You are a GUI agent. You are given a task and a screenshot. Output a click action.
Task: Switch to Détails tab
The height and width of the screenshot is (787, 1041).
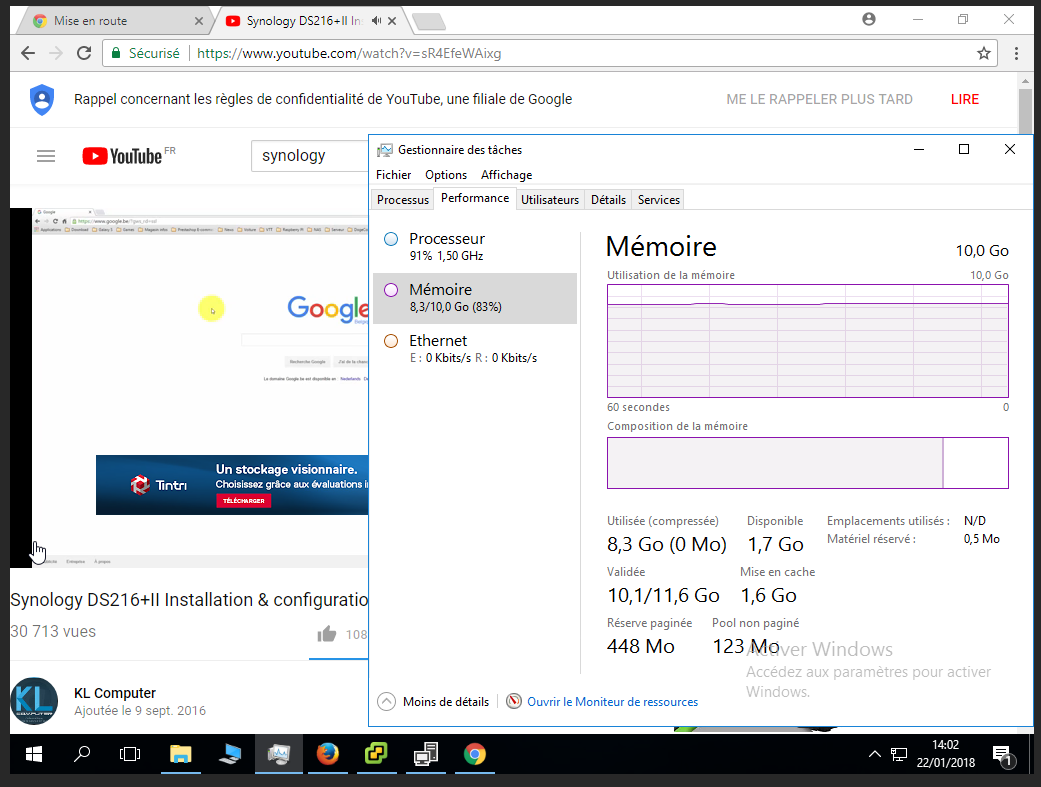pyautogui.click(x=608, y=200)
